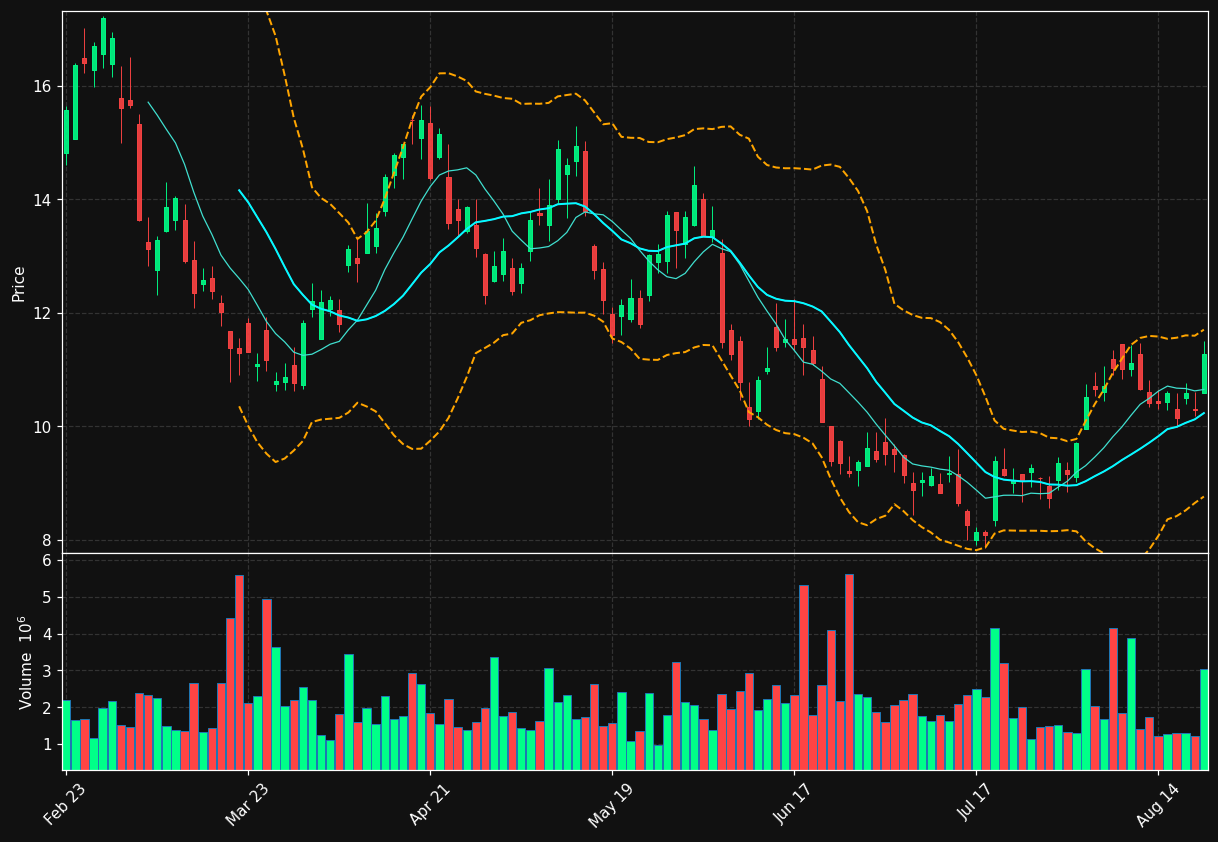Click the price axis value 14
Screen dimensions: 1218x842
click(42, 200)
